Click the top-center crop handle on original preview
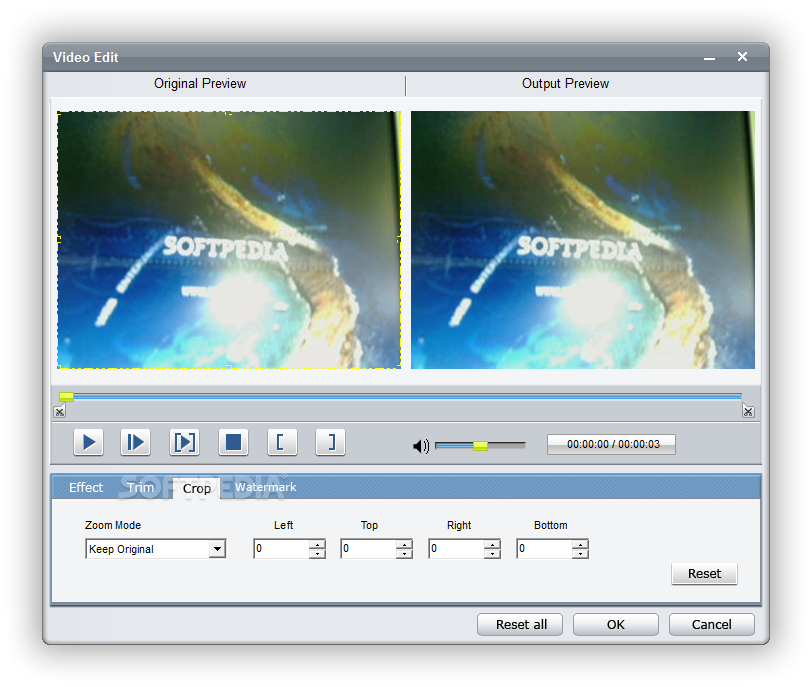 229,112
